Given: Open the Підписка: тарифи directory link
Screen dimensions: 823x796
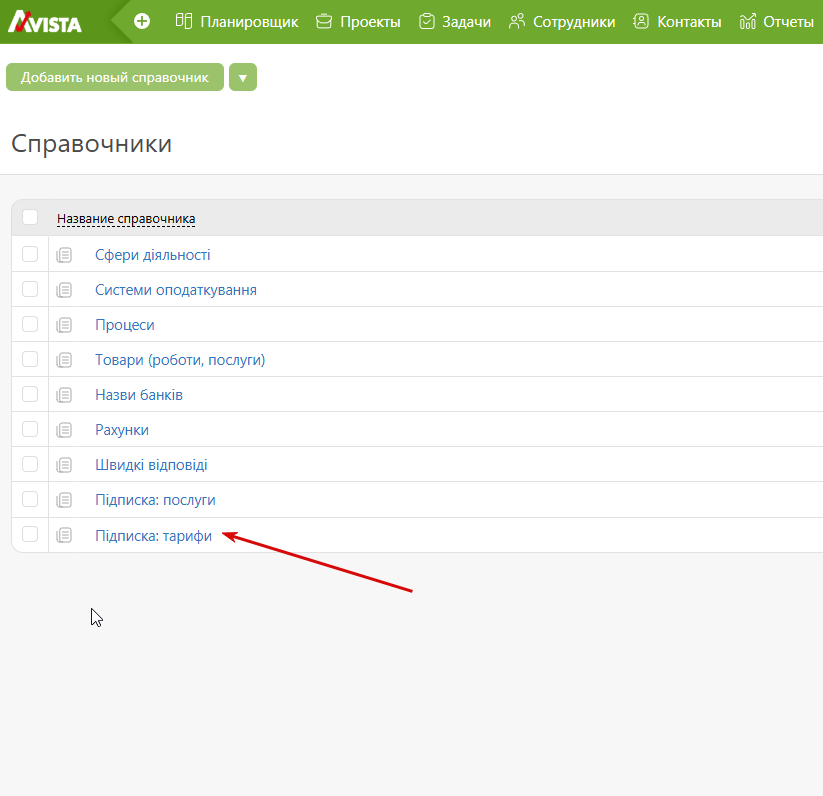Looking at the screenshot, I should (153, 535).
